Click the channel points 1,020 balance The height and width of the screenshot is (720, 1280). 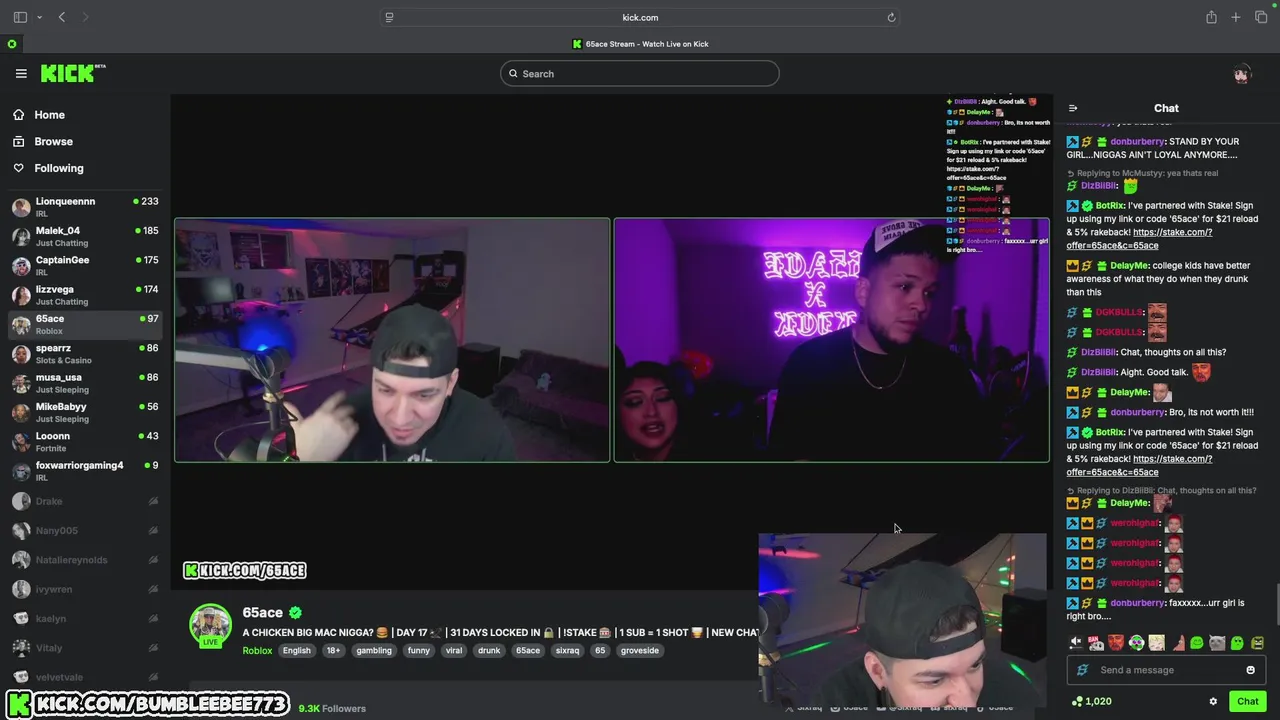coord(1091,701)
